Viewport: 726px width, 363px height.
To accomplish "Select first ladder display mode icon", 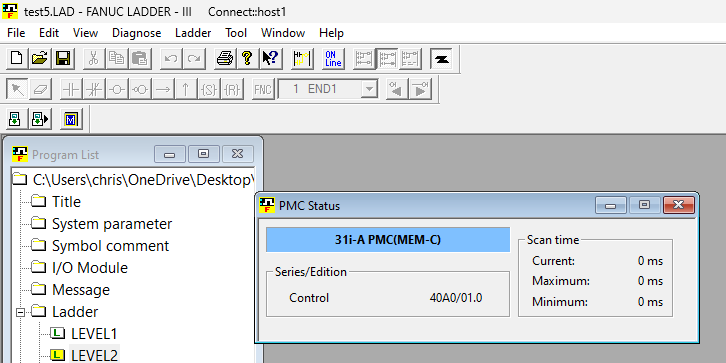I will click(364, 58).
